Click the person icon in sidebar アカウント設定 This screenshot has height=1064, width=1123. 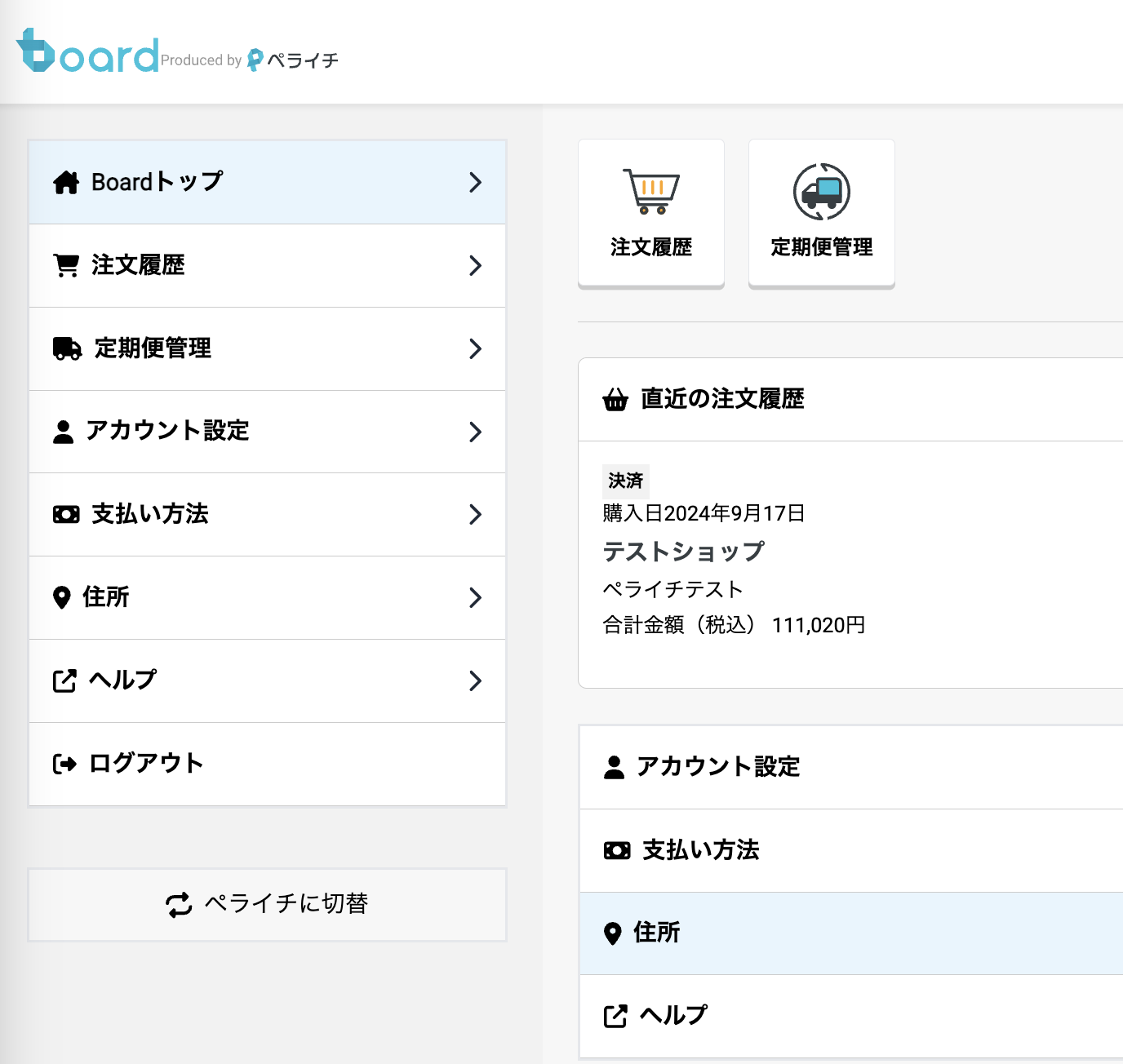coord(63,432)
